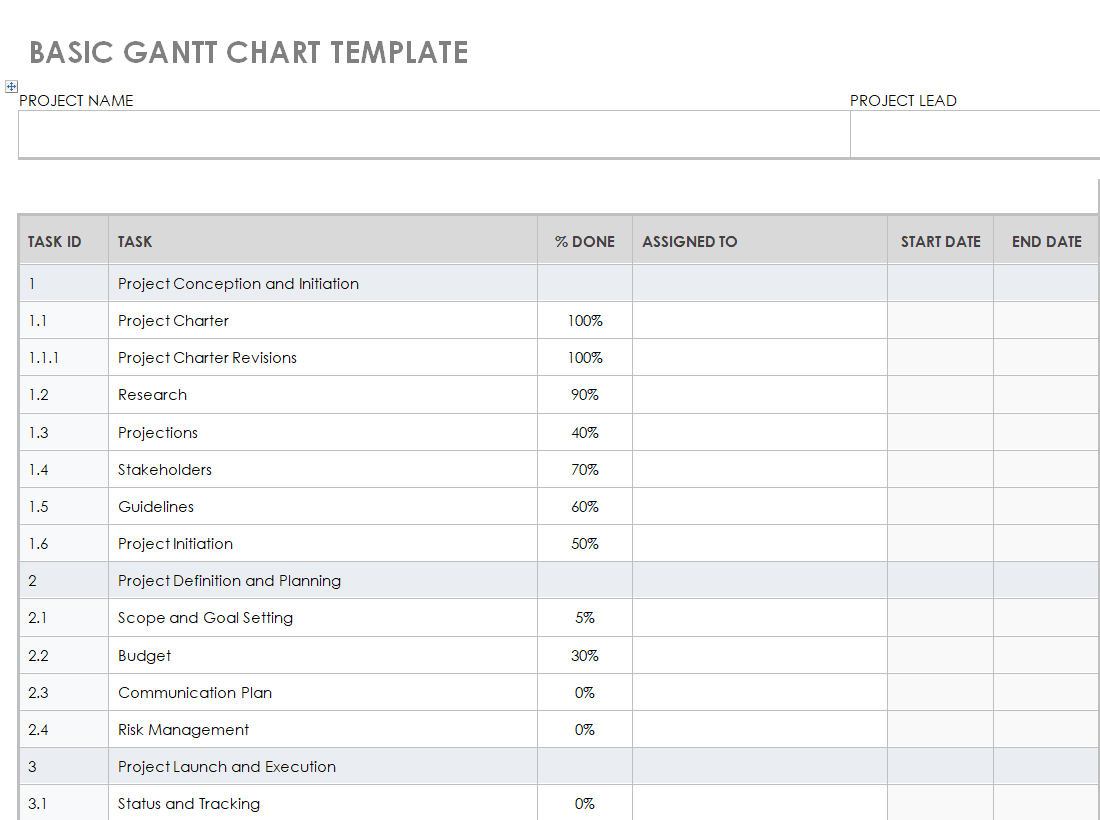Select Project Launch and Execution cell
Viewport: 1100px width, 820px height.
click(x=323, y=767)
